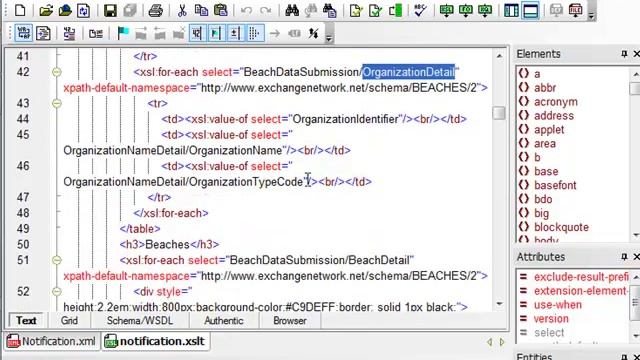Screen dimensions: 640x360
Task: Print the document
Action: (x=156, y=10)
